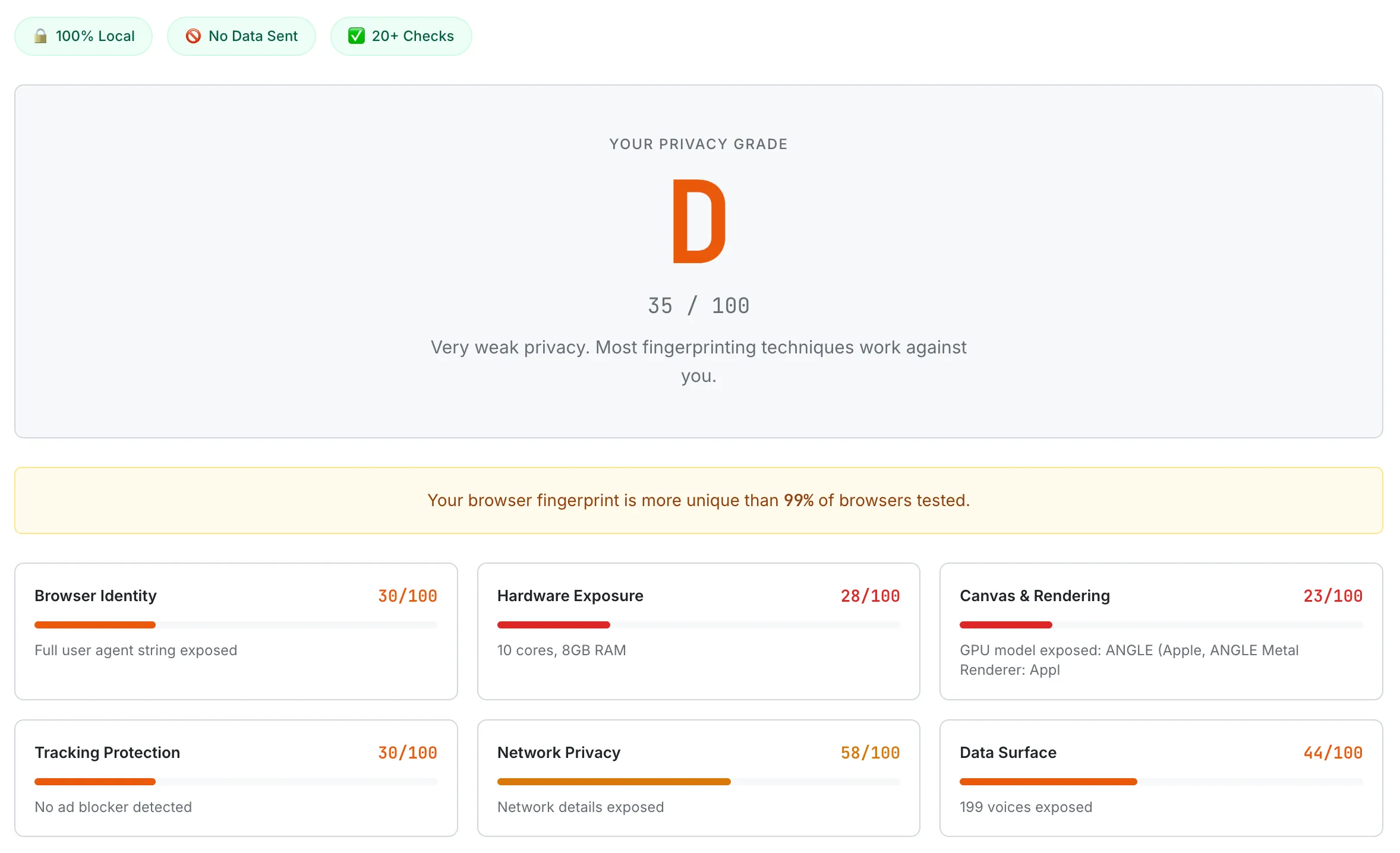The height and width of the screenshot is (853, 1400).
Task: Open the Canvas & Rendering card
Action: (1161, 631)
